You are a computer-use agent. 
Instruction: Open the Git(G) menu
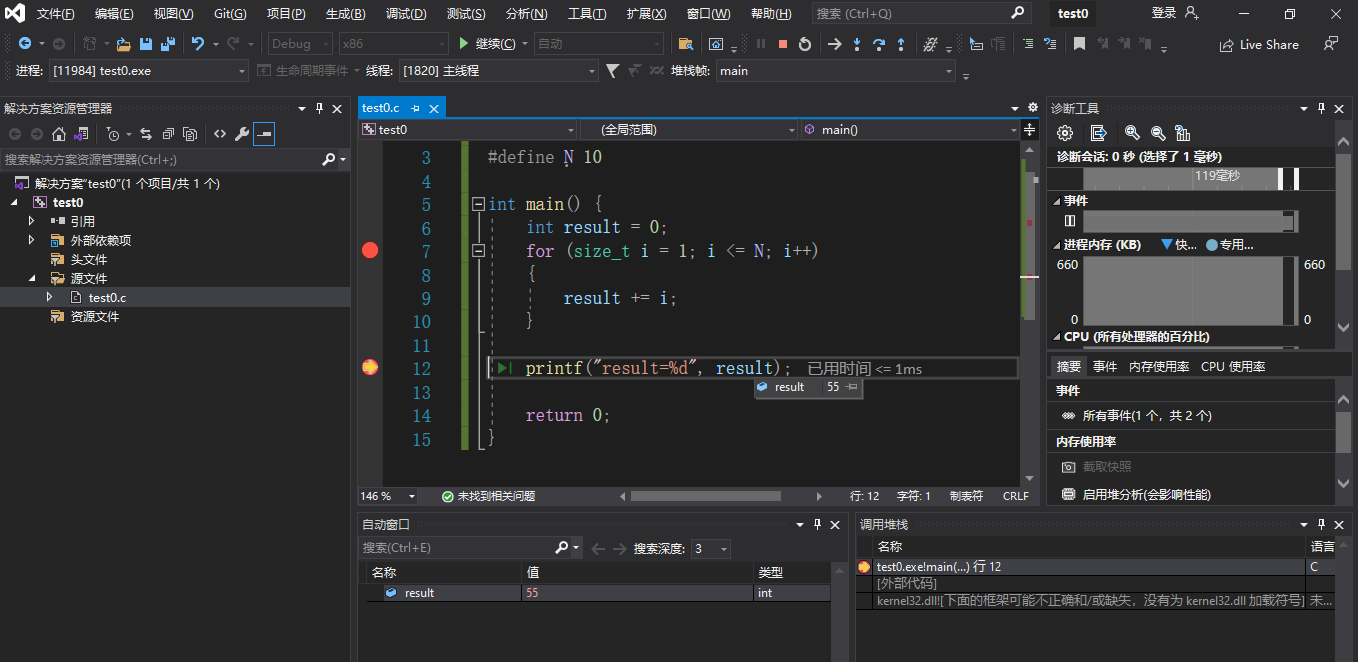coord(230,14)
